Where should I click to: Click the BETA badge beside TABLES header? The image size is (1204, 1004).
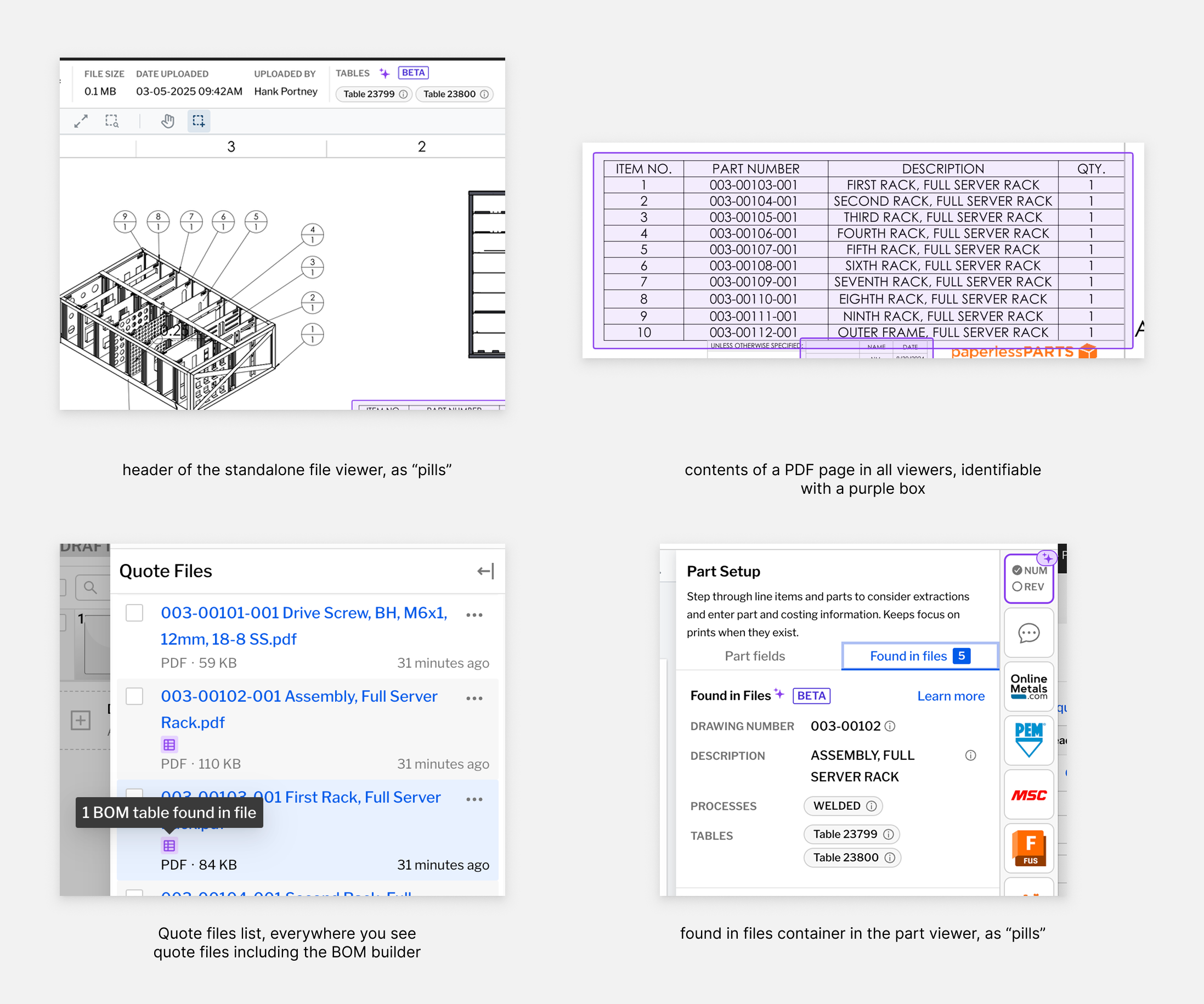click(414, 73)
